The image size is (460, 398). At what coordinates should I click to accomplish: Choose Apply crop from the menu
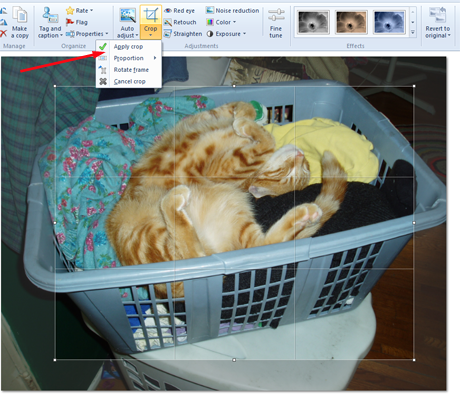point(129,47)
